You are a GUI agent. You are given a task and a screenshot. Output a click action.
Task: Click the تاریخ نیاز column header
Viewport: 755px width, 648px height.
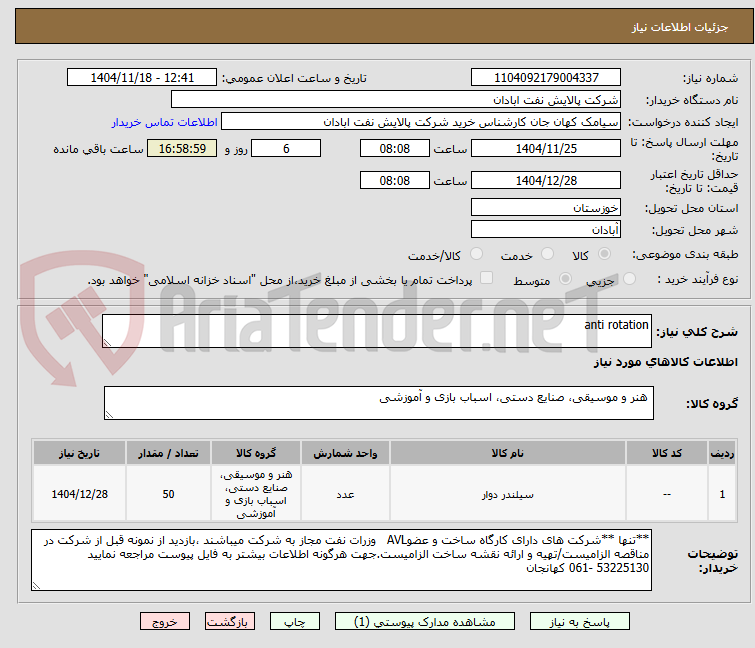[79, 453]
